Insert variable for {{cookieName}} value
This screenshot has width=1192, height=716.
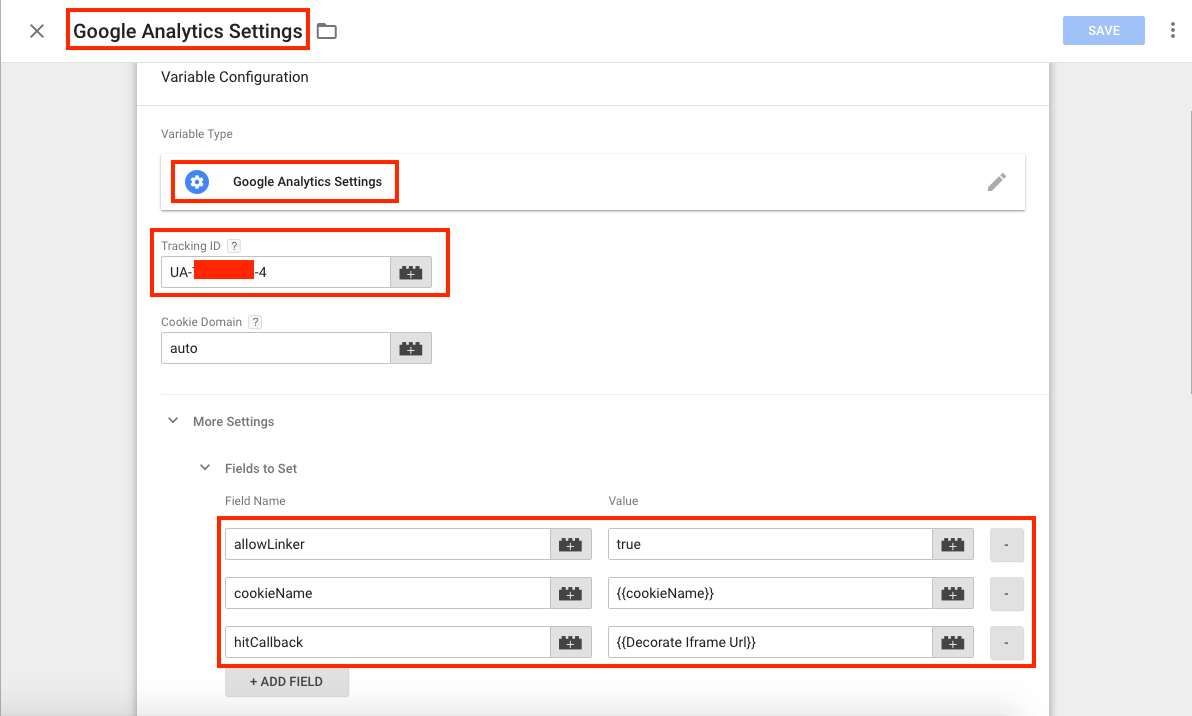pyautogui.click(x=953, y=593)
